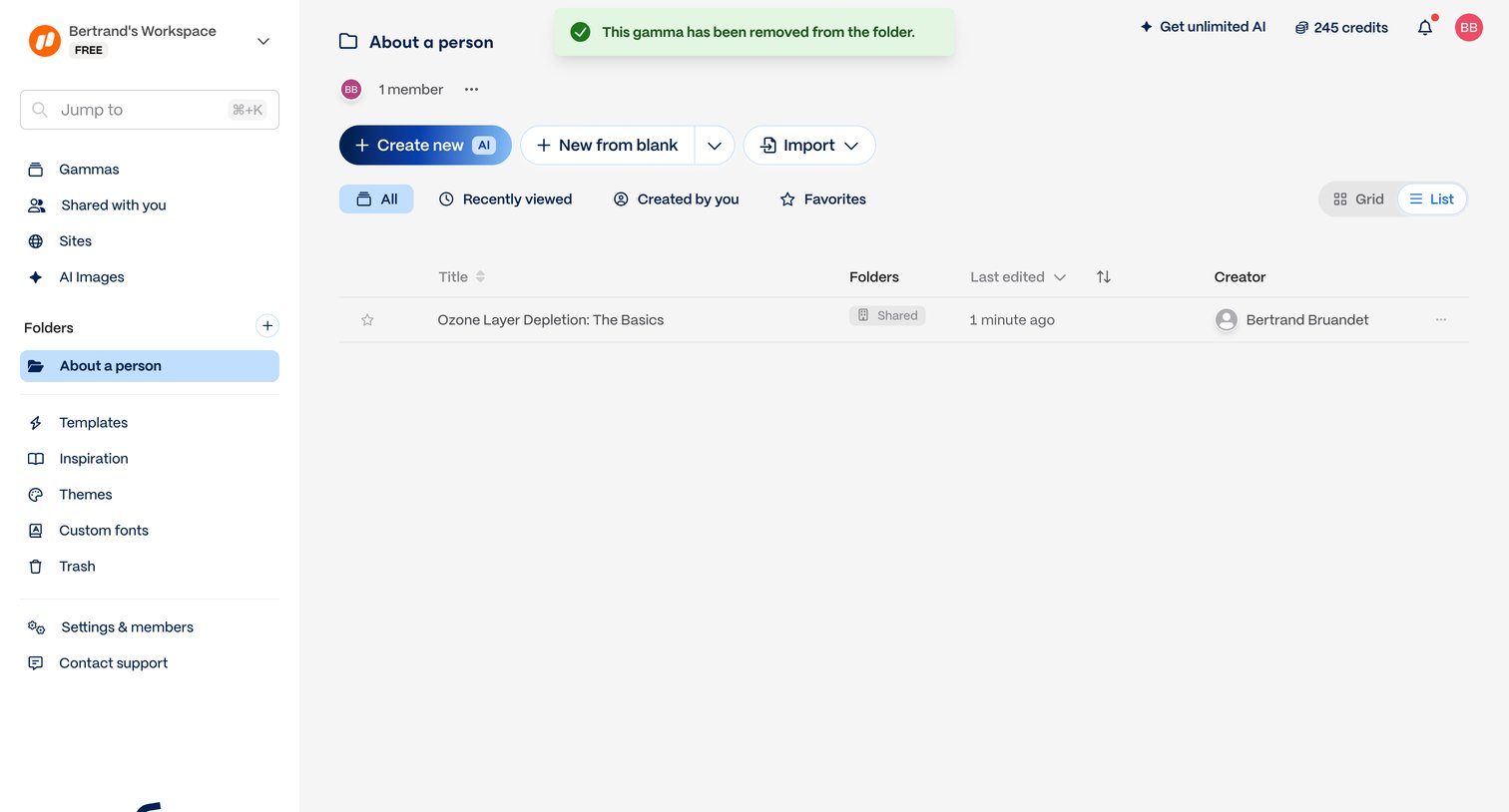Image resolution: width=1509 pixels, height=812 pixels.
Task: Click the Creator column header
Action: click(x=1240, y=277)
